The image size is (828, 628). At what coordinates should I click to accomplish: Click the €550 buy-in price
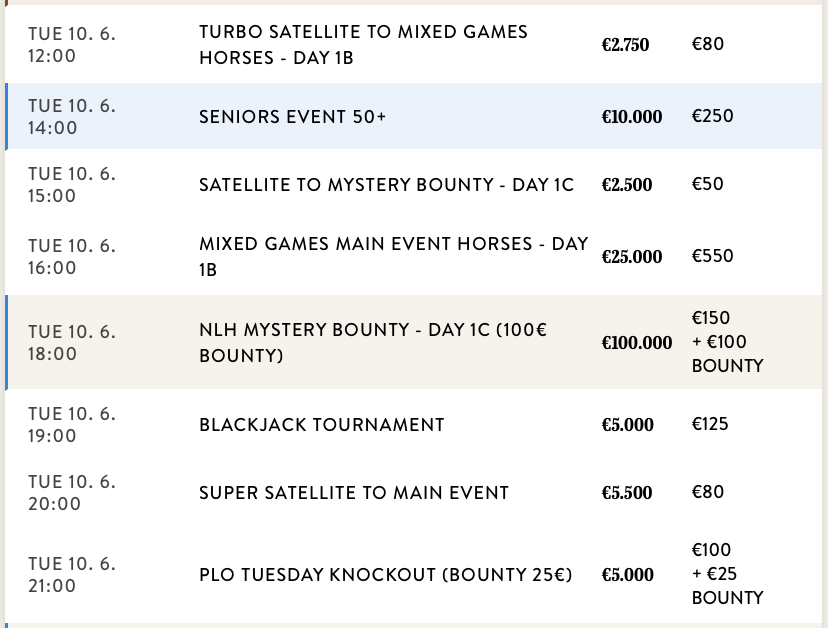pos(712,256)
